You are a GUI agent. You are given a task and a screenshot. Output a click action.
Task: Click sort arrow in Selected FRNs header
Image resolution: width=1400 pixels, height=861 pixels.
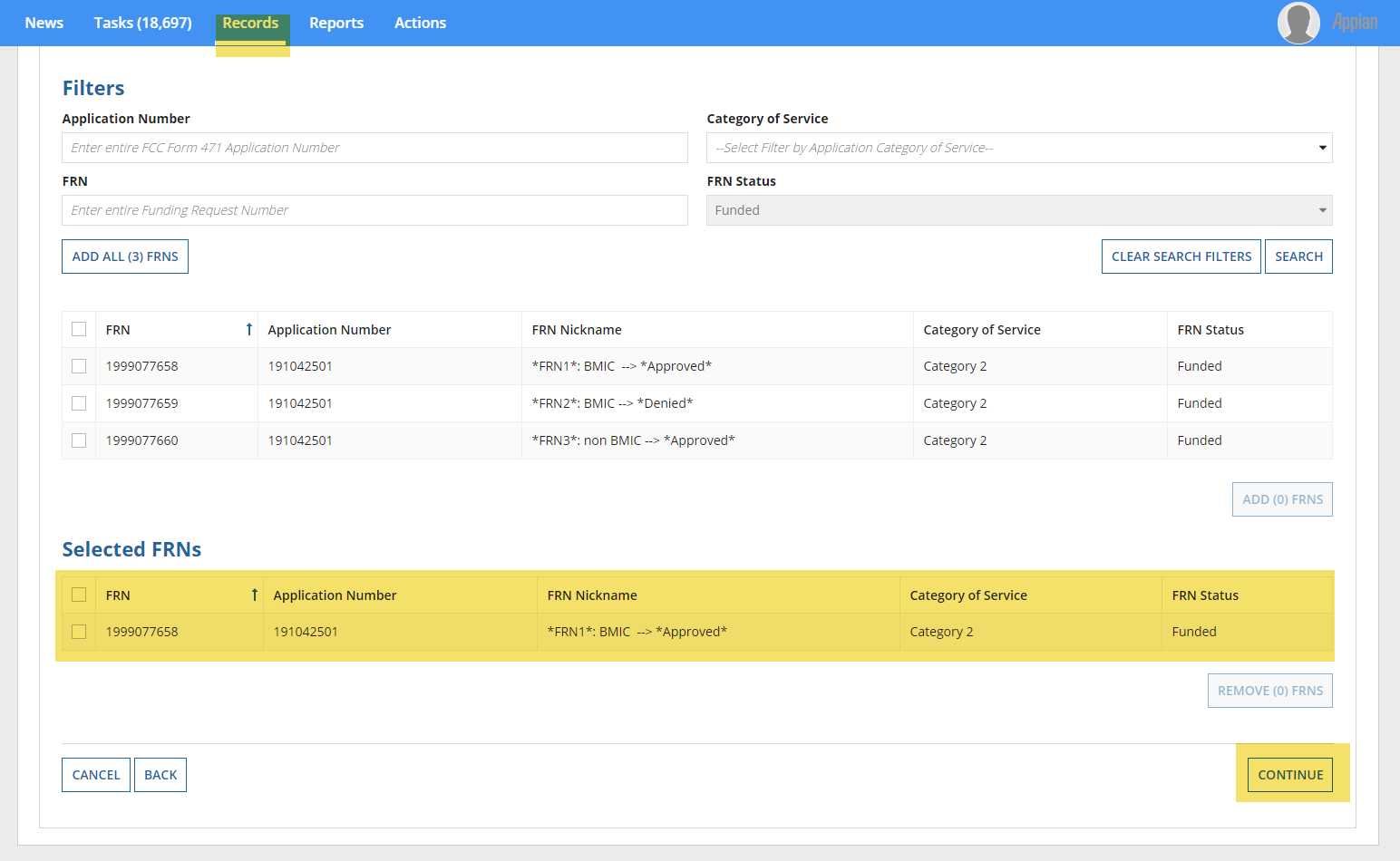pyautogui.click(x=254, y=595)
